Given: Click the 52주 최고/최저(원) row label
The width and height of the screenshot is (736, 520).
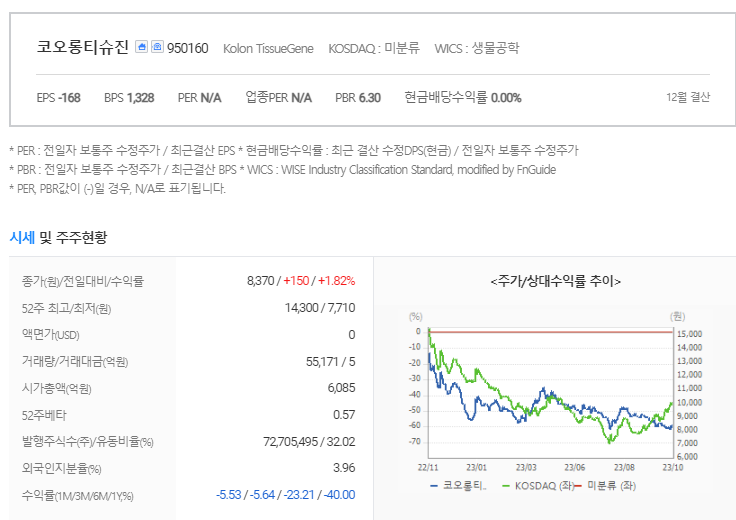Looking at the screenshot, I should (x=66, y=309).
